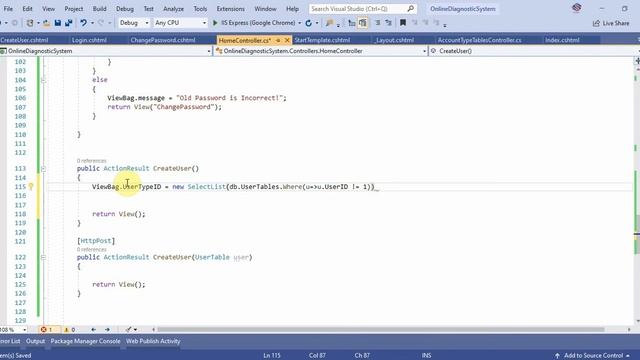
Task: Close the HomeController.cs tab
Action: pyautogui.click(x=287, y=40)
